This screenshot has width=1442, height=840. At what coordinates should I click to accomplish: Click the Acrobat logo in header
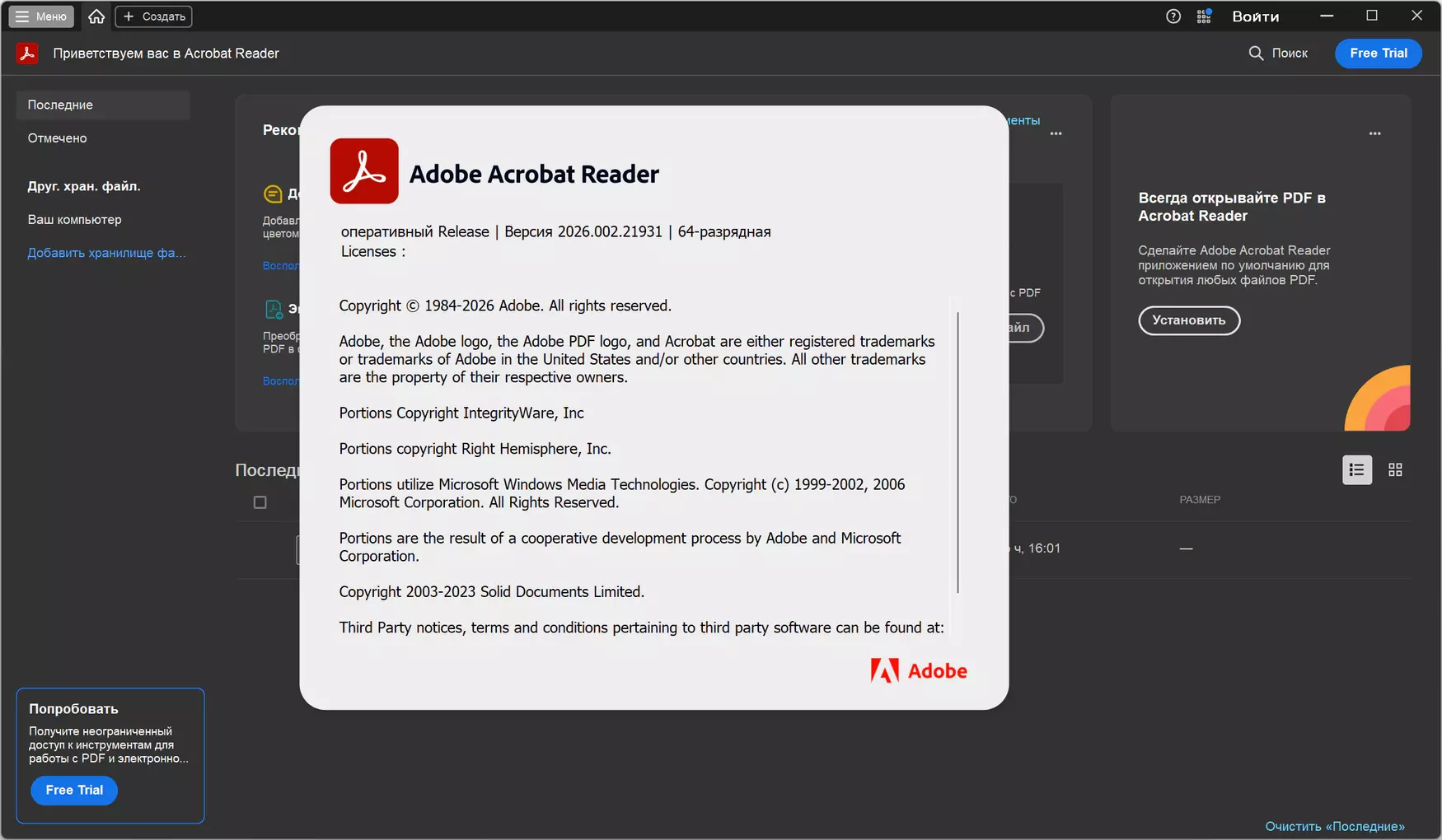(x=27, y=54)
